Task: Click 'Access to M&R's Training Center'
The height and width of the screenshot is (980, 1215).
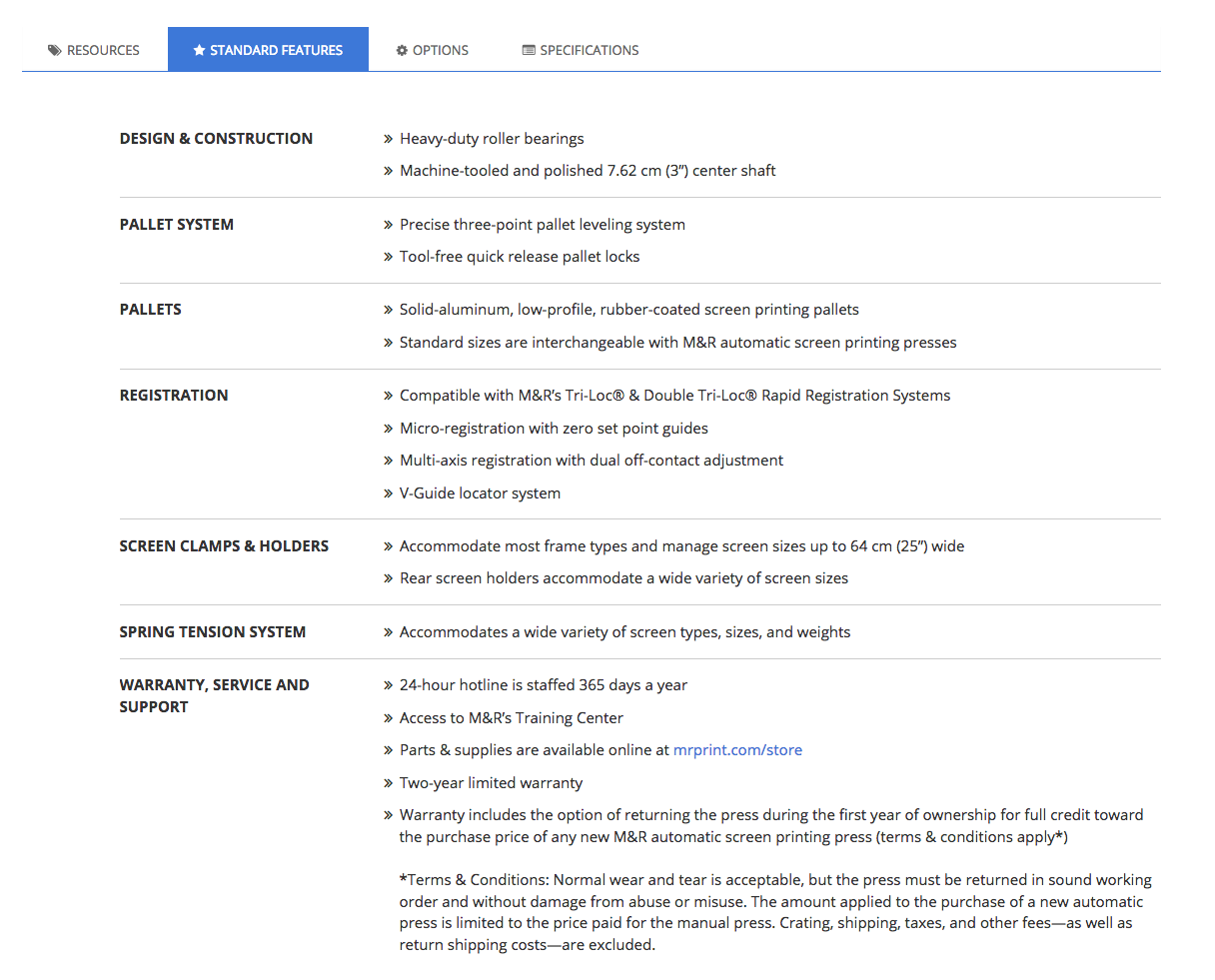Action: click(512, 718)
